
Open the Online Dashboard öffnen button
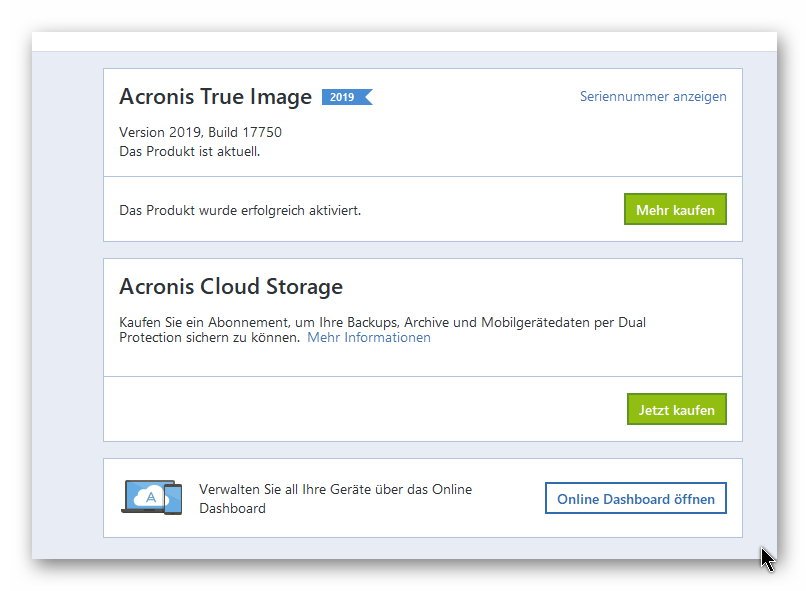(636, 498)
